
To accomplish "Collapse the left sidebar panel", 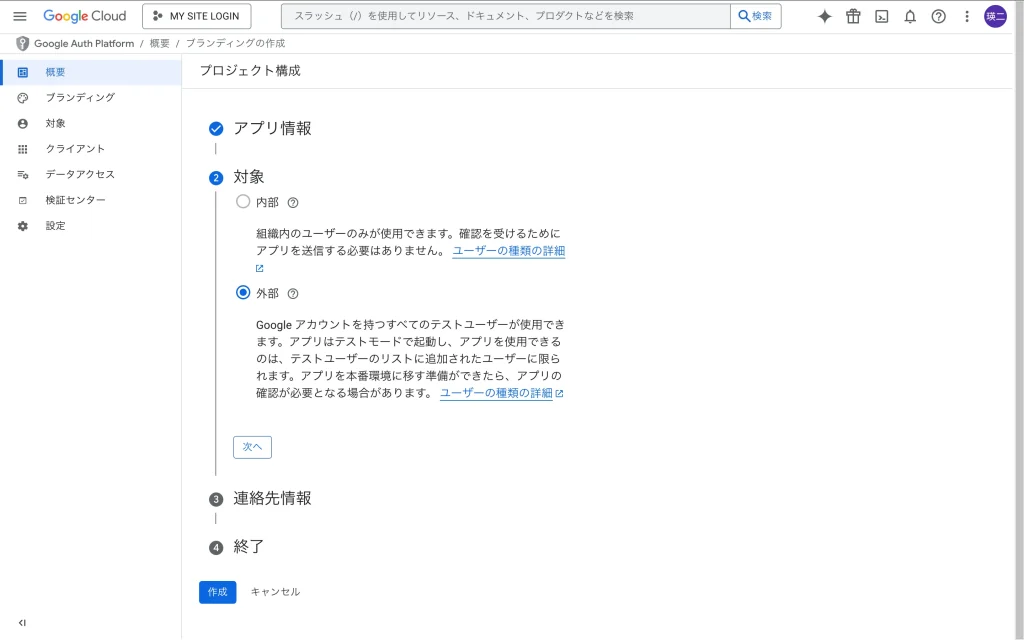I will tap(22, 622).
